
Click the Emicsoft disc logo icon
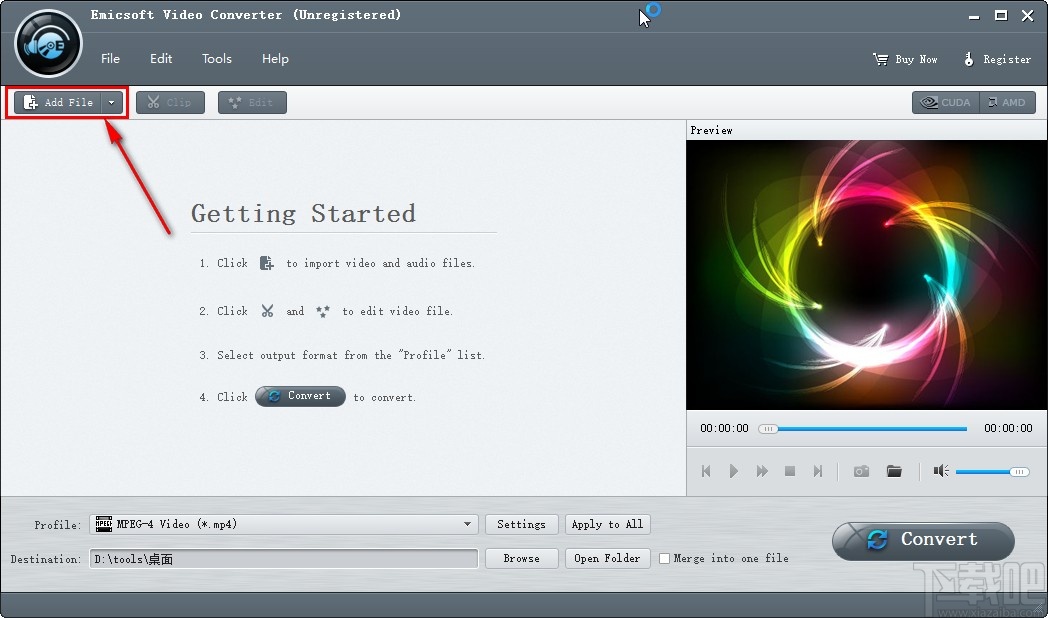48,44
